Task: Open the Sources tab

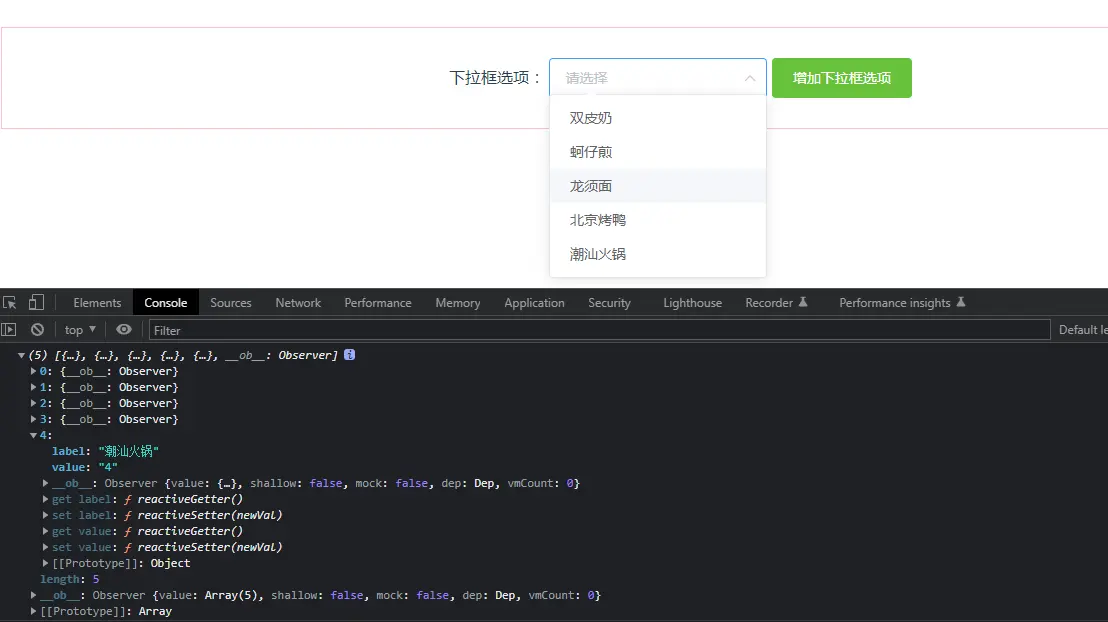Action: tap(231, 303)
